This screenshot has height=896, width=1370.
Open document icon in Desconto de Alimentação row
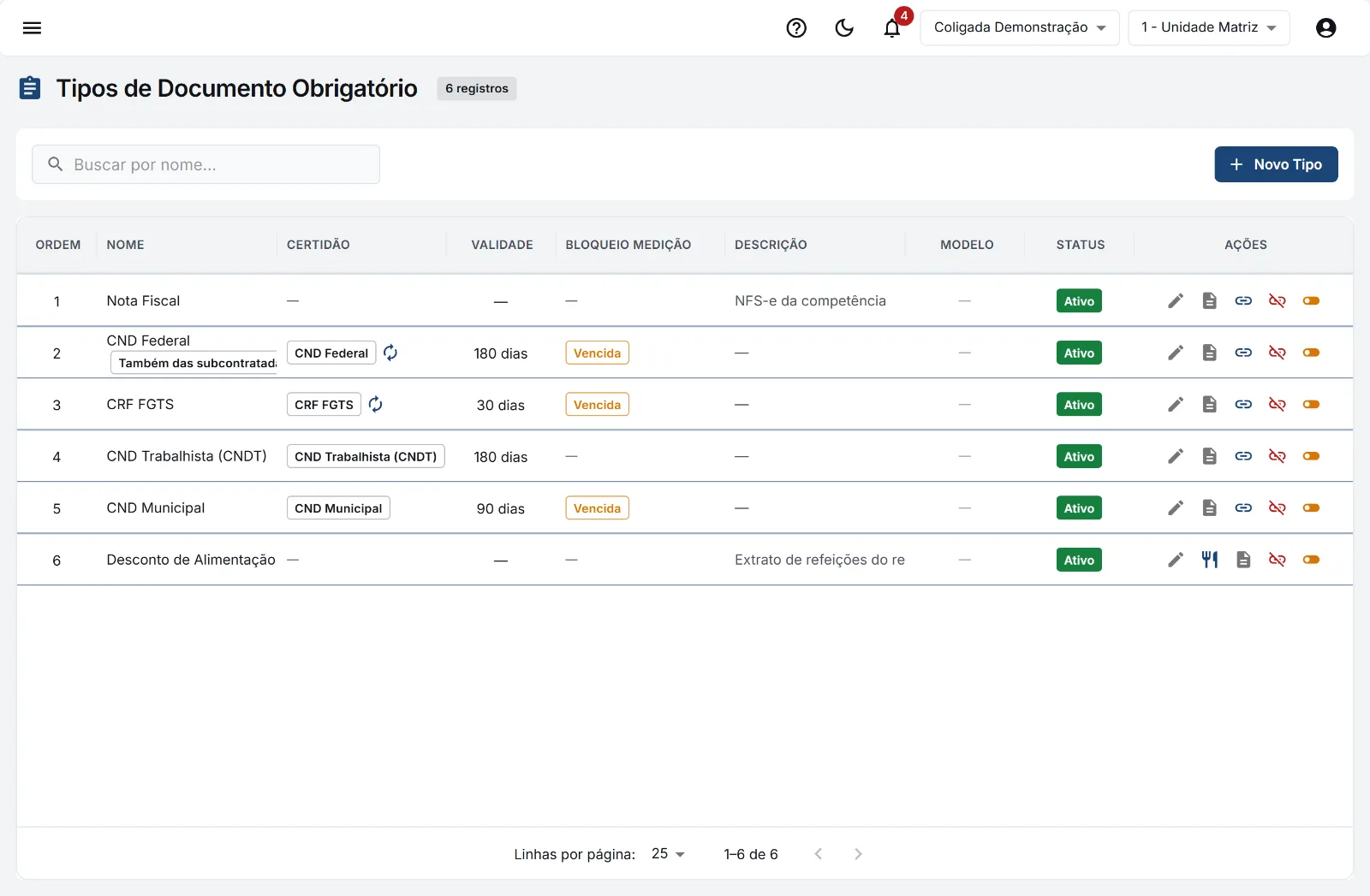pos(1243,560)
